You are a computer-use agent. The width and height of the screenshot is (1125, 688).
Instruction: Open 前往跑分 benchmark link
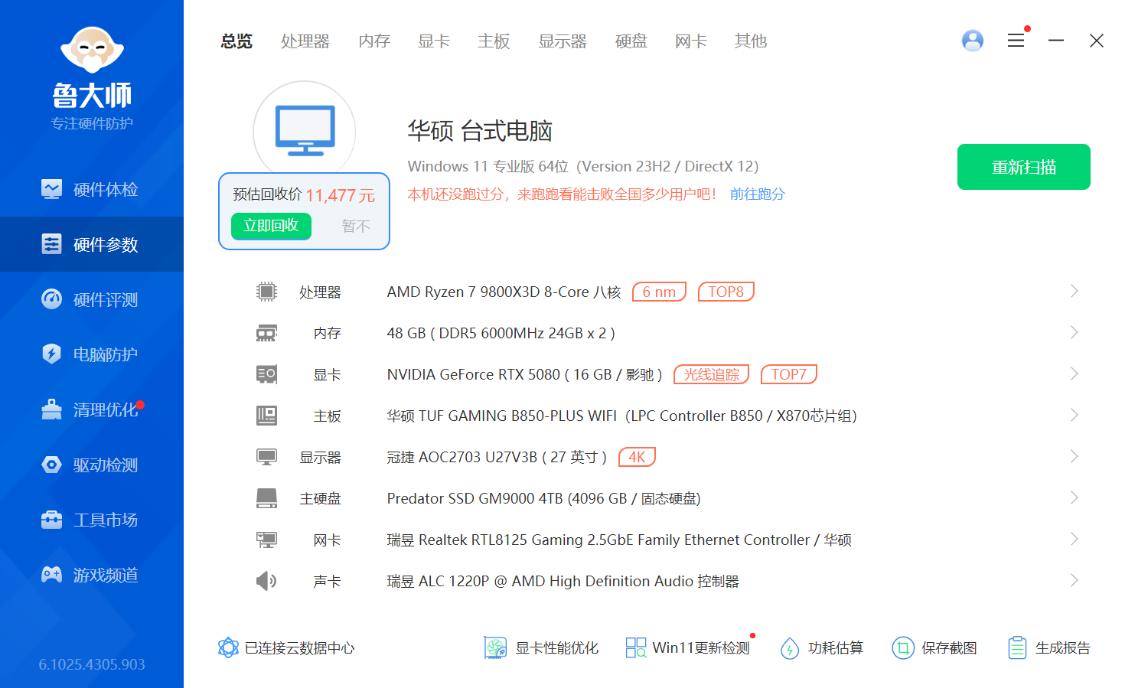(x=759, y=192)
